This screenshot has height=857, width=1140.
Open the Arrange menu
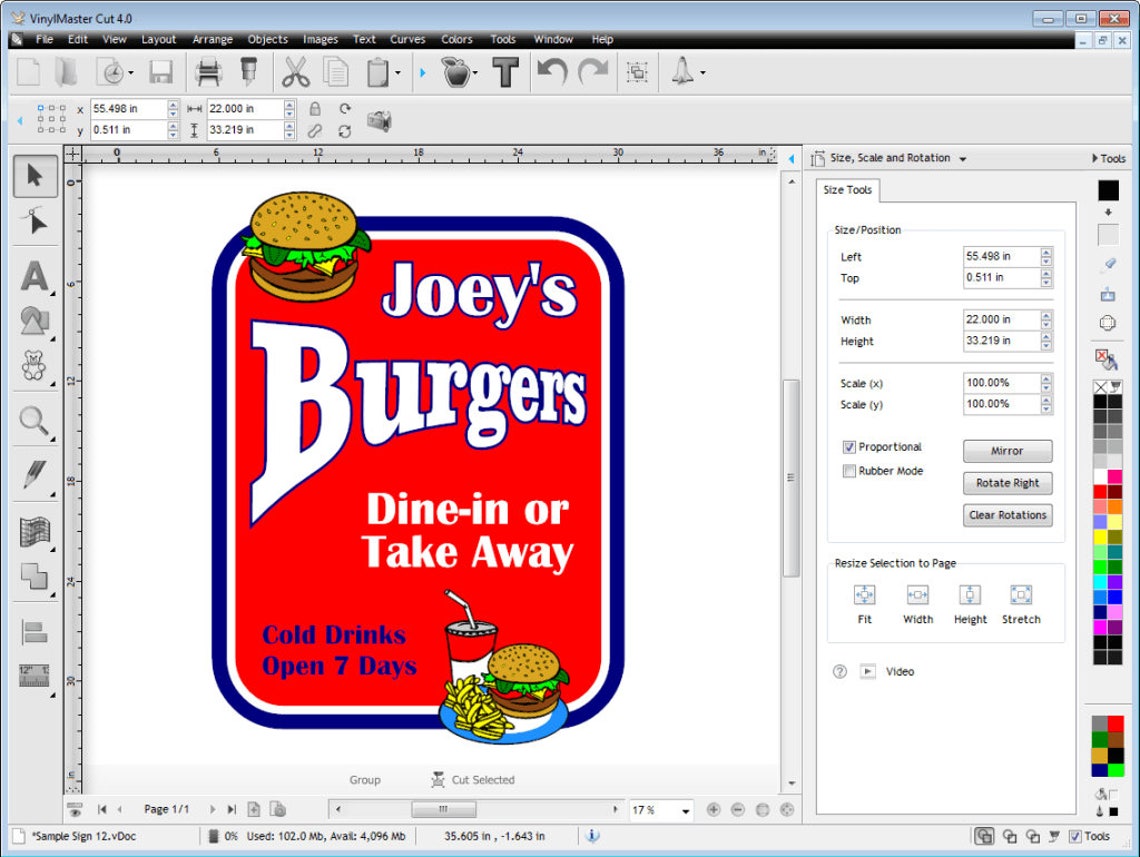point(212,39)
